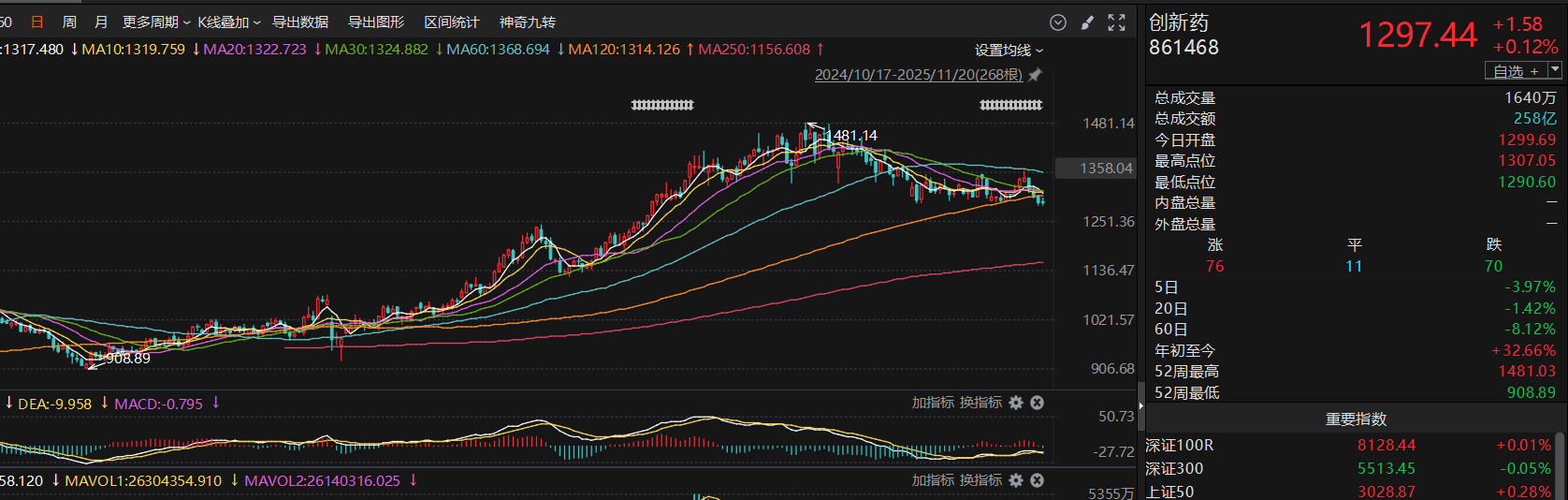Image resolution: width=1568 pixels, height=500 pixels.
Task: Click 导出图形 to export chart image
Action: [376, 22]
